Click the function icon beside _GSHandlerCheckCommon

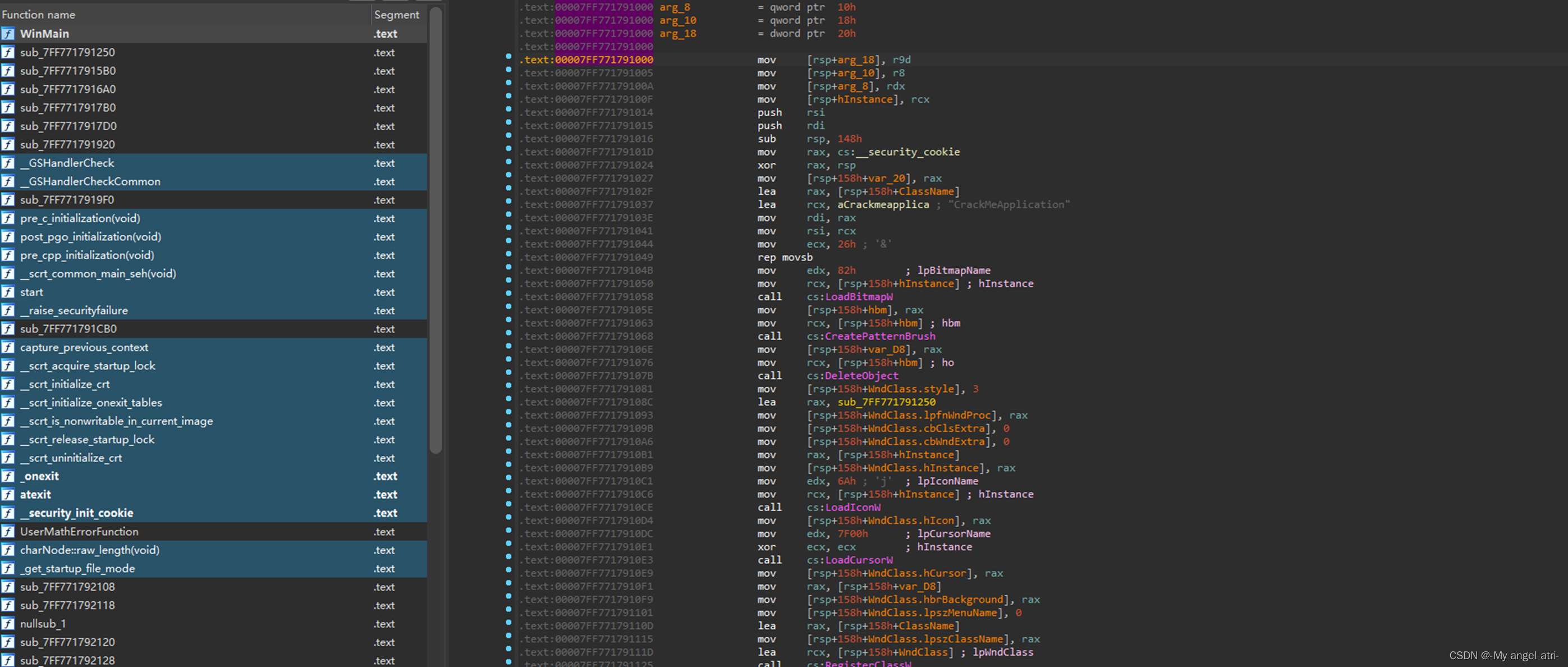tap(8, 181)
